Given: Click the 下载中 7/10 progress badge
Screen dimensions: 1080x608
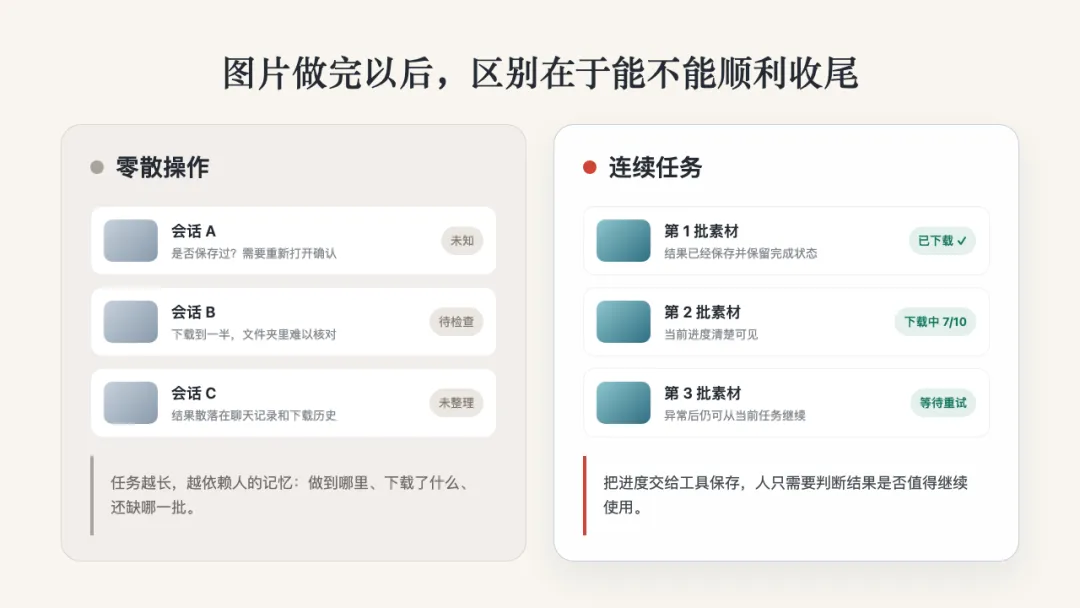Looking at the screenshot, I should coord(935,322).
